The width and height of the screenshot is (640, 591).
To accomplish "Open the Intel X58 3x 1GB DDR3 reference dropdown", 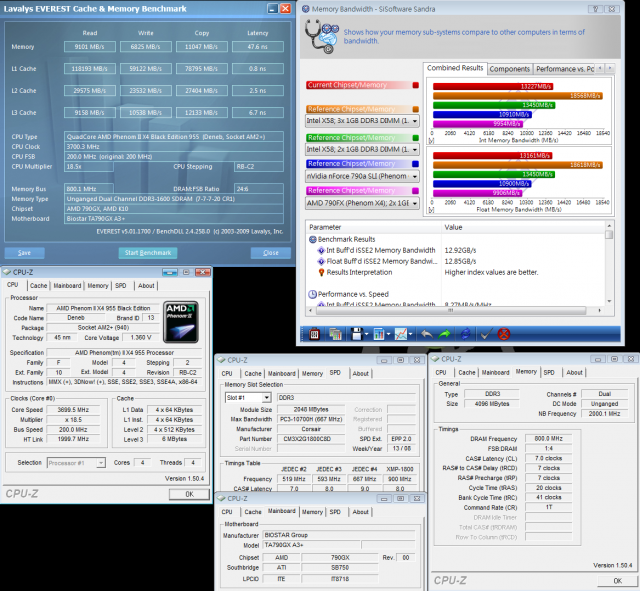I will click(362, 121).
